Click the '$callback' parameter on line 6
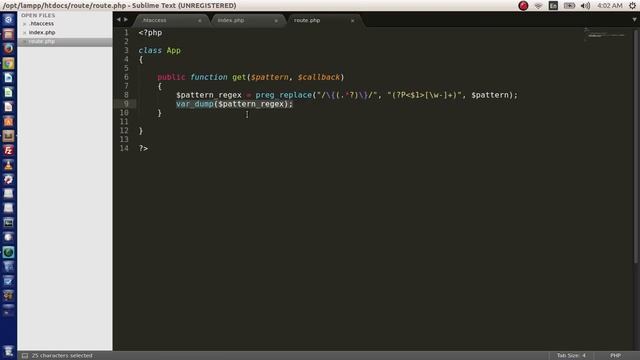Viewport: 640px width, 360px height. point(319,77)
